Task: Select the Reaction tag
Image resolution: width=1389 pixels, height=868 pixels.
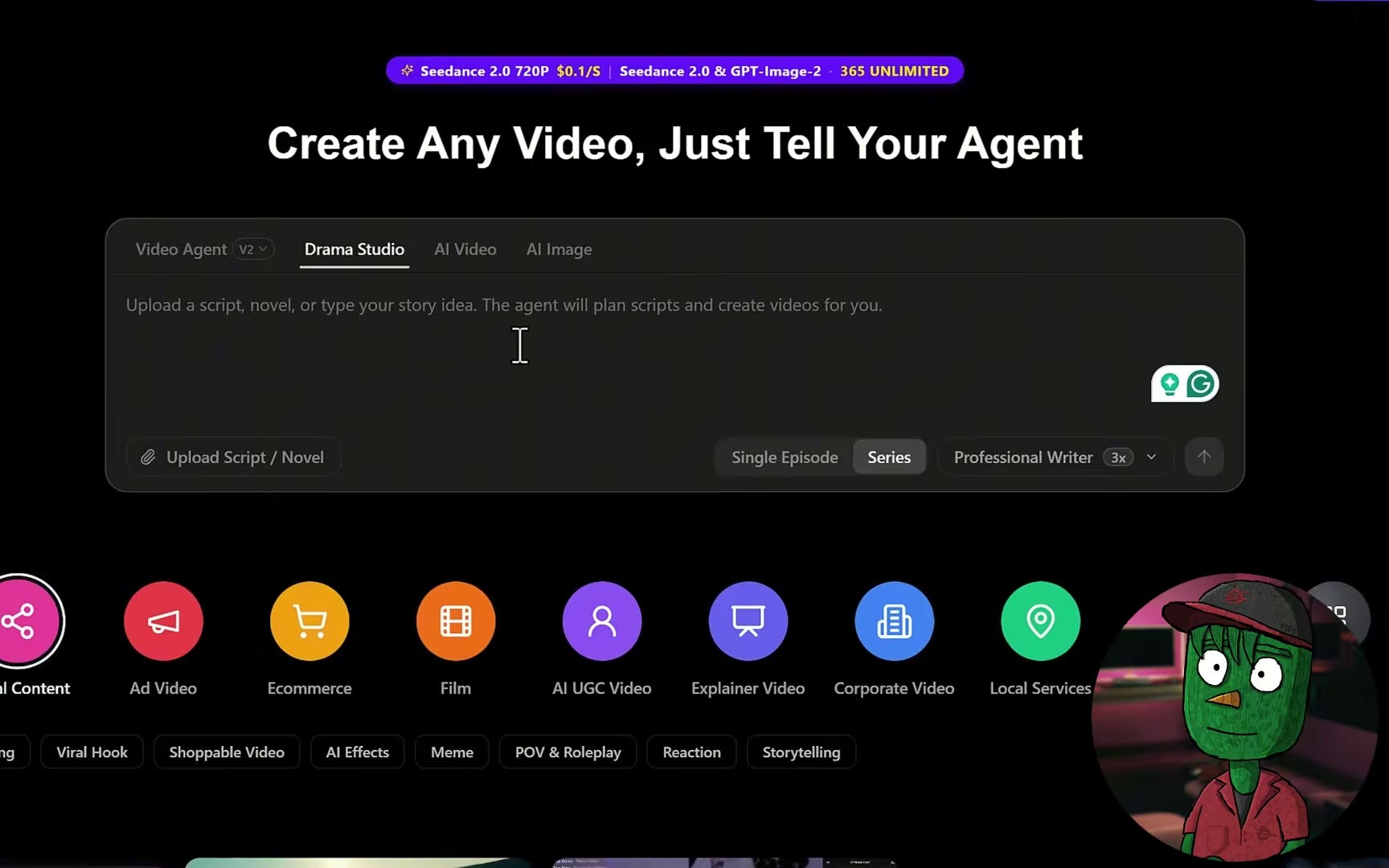Action: [692, 752]
